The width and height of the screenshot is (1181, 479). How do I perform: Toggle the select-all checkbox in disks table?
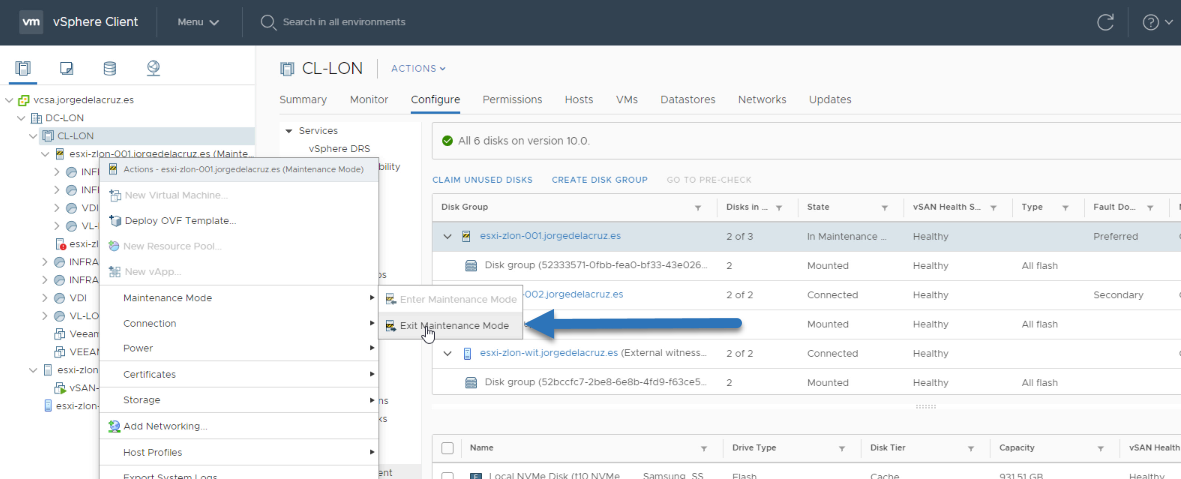(x=447, y=448)
